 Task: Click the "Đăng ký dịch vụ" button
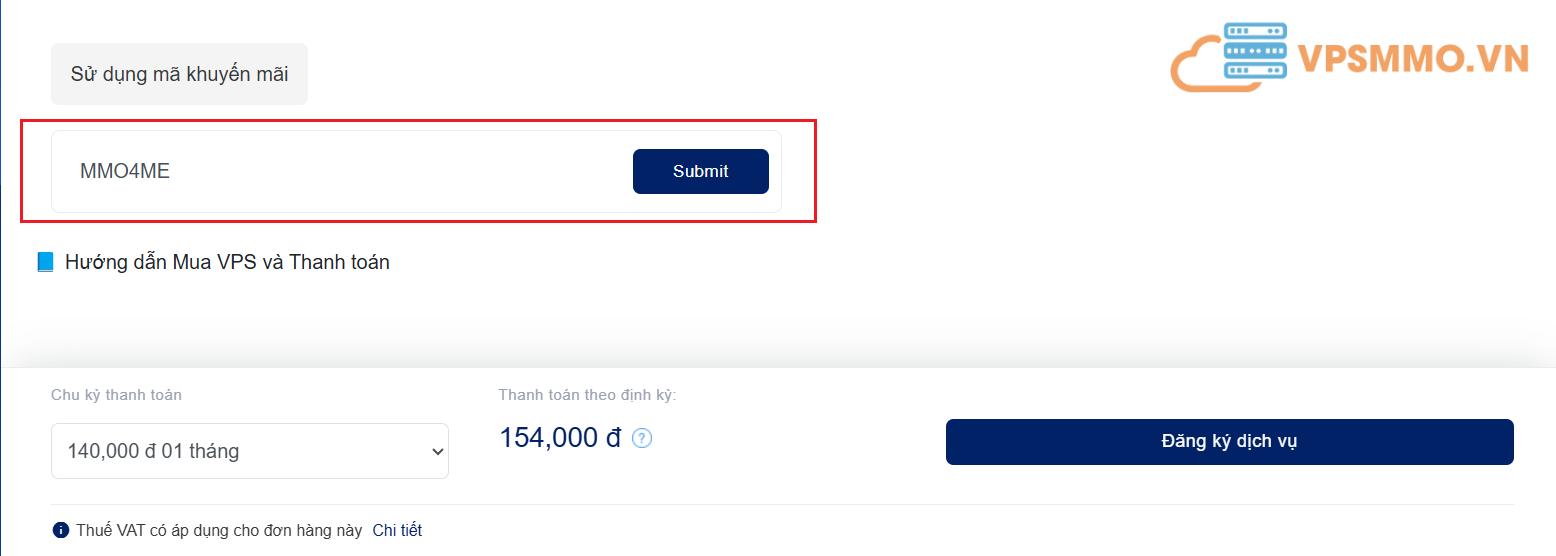point(1229,441)
